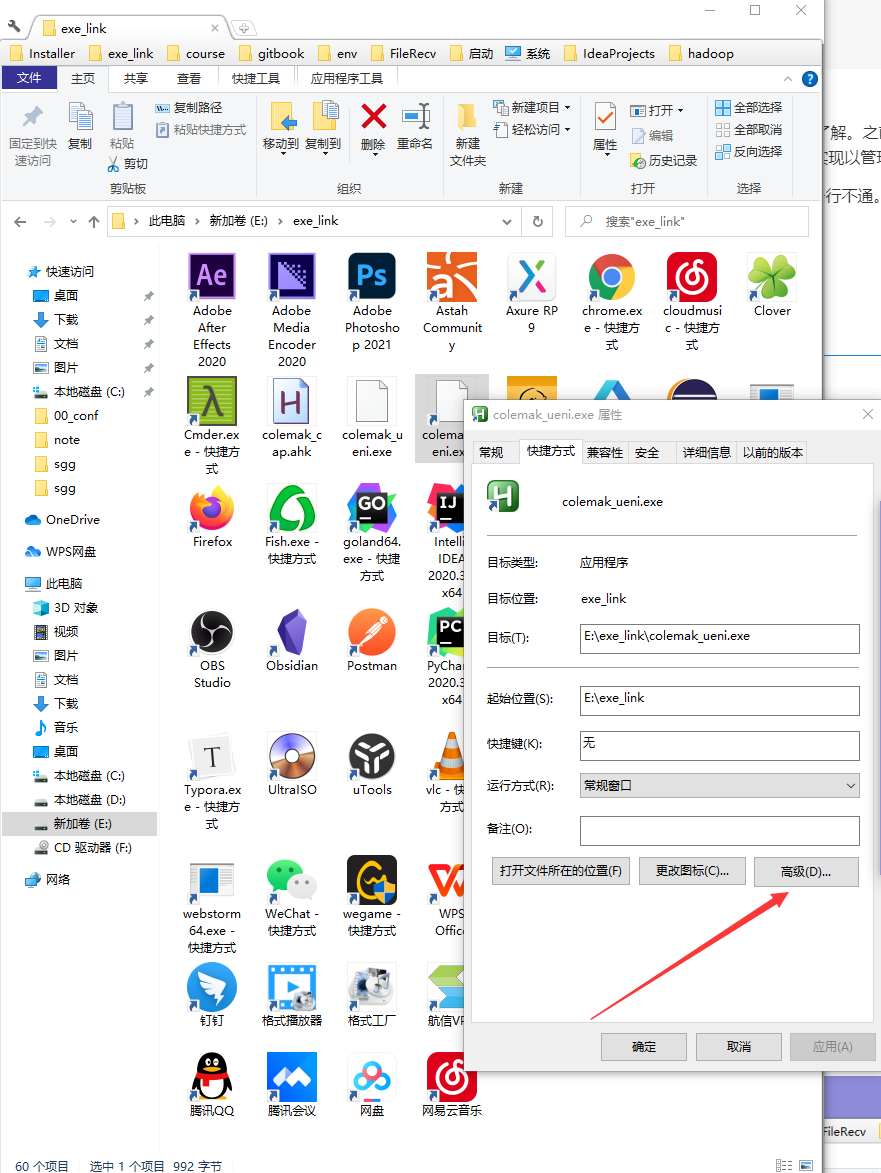Click the uTools shortcut icon
This screenshot has width=881, height=1173.
(372, 756)
